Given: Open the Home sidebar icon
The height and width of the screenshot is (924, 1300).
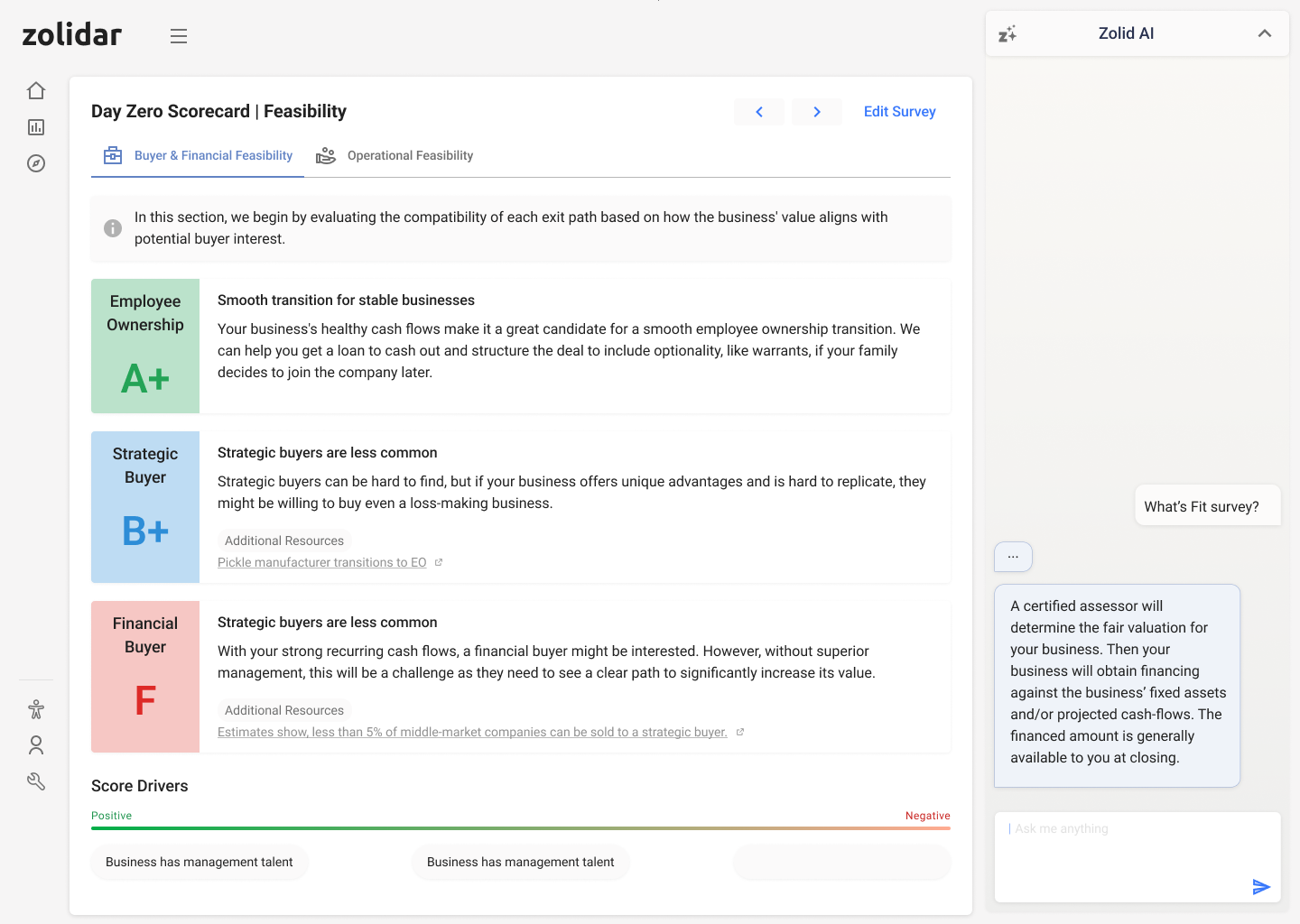Looking at the screenshot, I should click(36, 91).
